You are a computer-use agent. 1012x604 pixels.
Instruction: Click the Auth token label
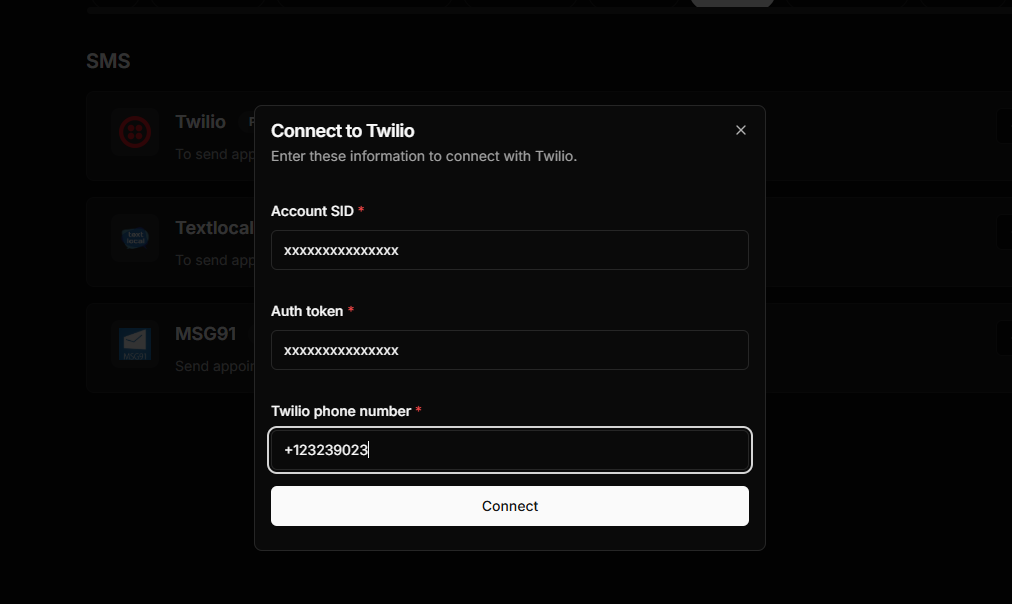pos(307,311)
